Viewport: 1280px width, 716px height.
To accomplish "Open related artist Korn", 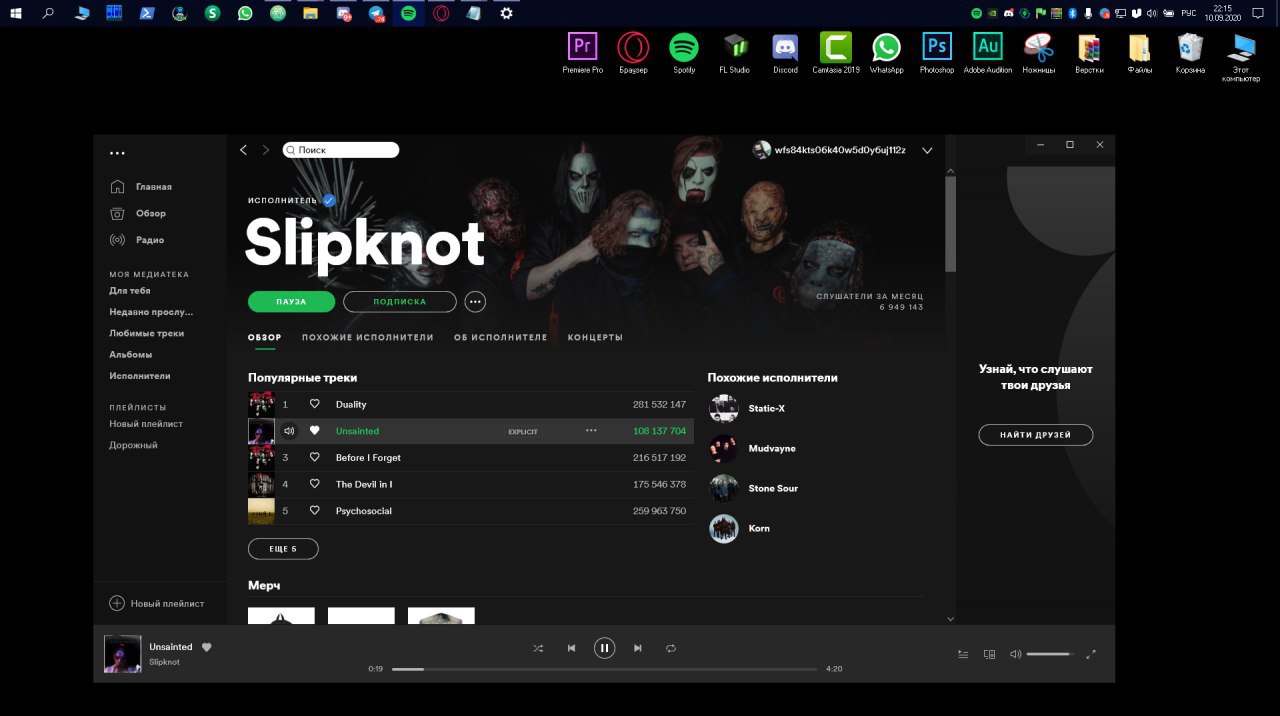I will (x=759, y=528).
